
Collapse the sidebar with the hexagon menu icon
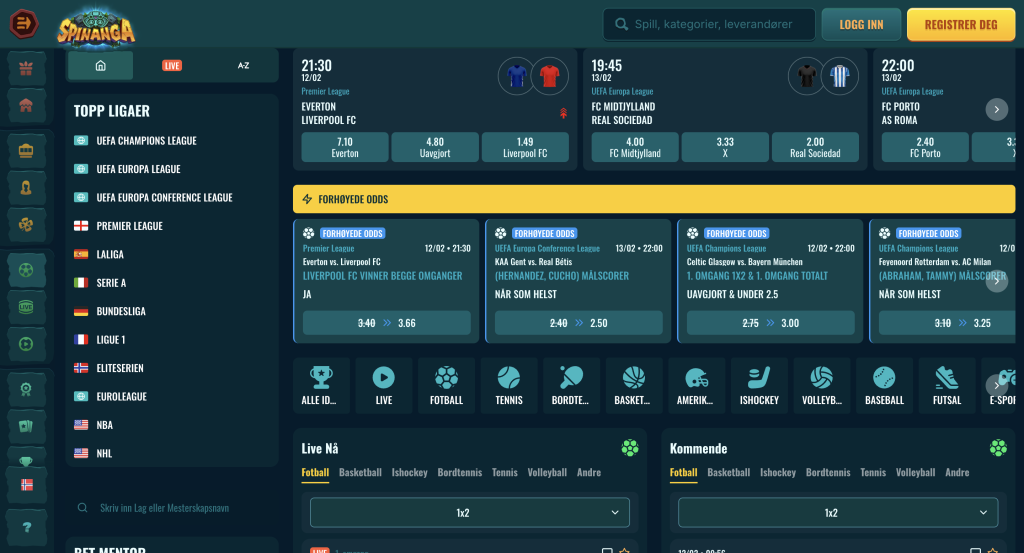(24, 24)
